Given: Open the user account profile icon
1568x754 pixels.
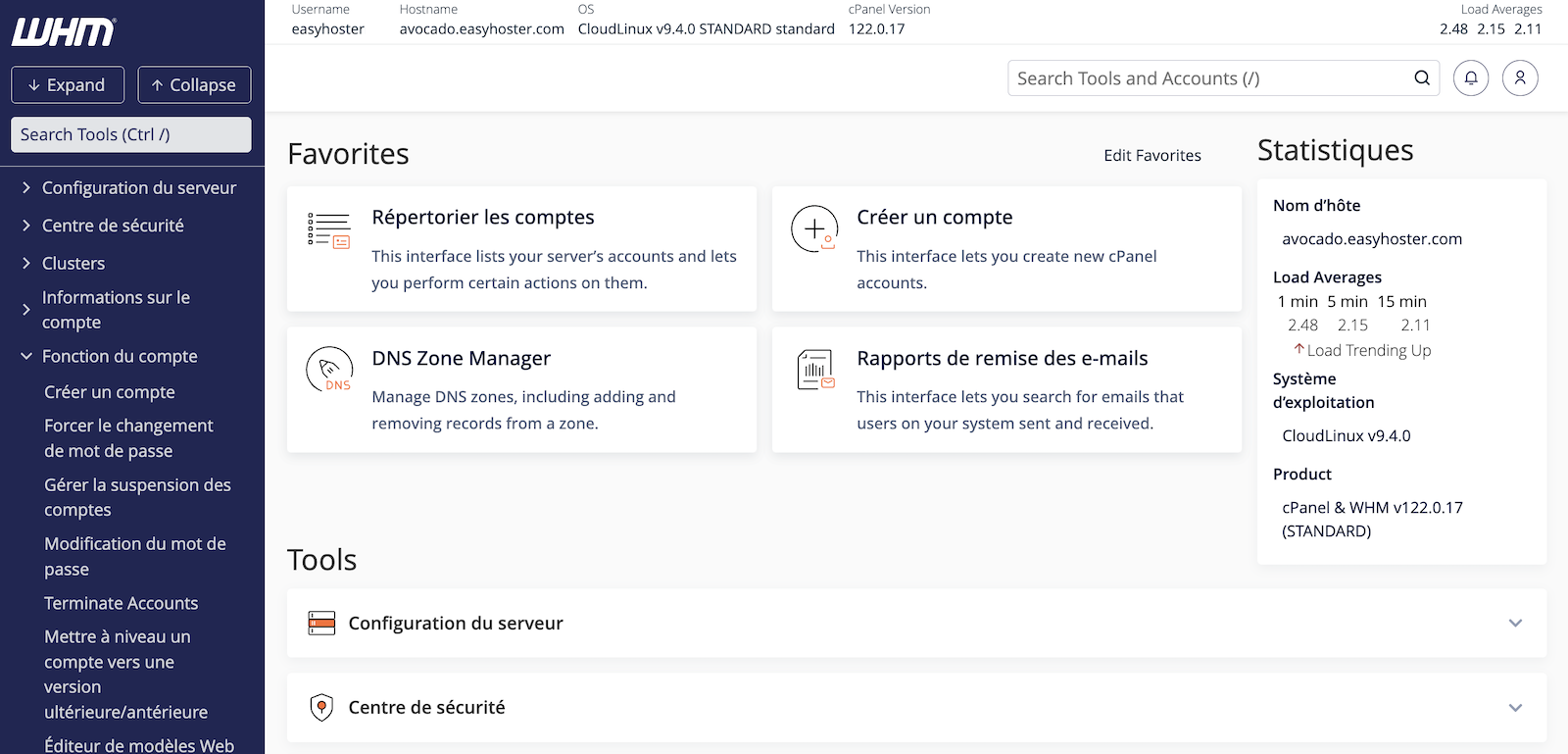Looking at the screenshot, I should click(1520, 77).
